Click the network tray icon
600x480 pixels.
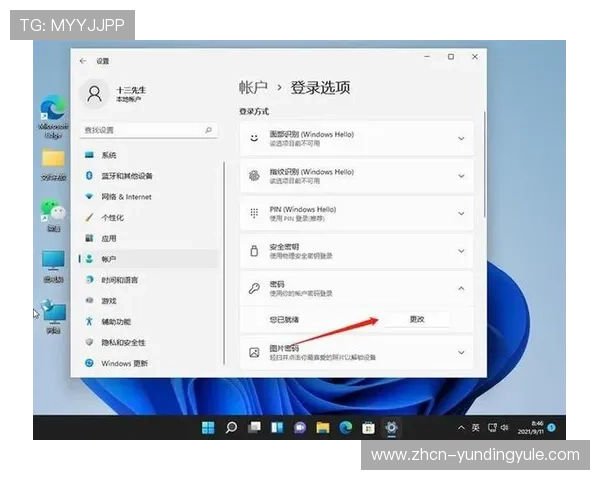pyautogui.click(x=492, y=428)
